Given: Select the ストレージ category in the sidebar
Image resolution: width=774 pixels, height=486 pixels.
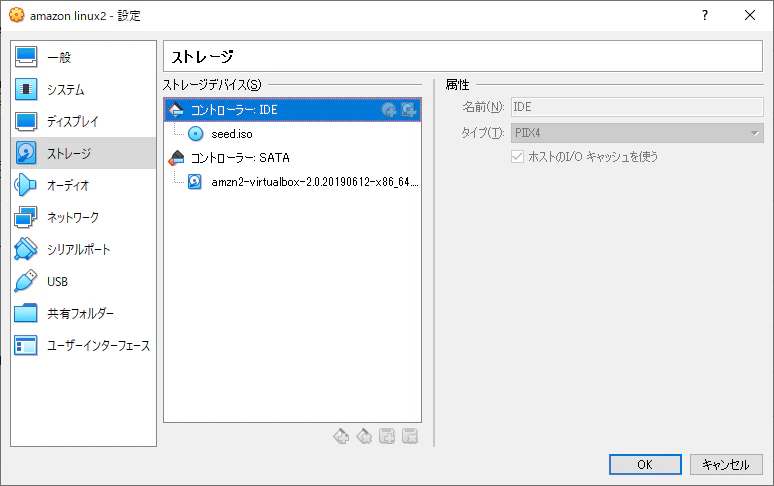Looking at the screenshot, I should click(83, 153).
